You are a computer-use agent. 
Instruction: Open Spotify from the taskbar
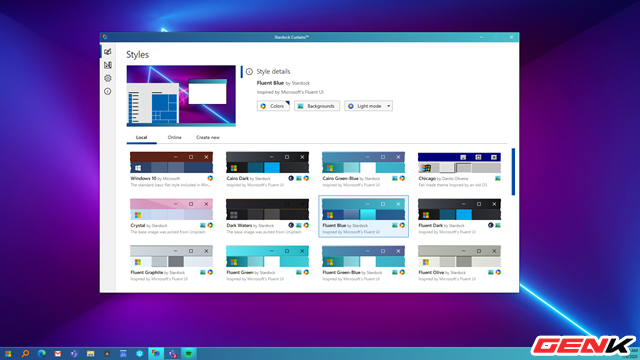click(188, 354)
